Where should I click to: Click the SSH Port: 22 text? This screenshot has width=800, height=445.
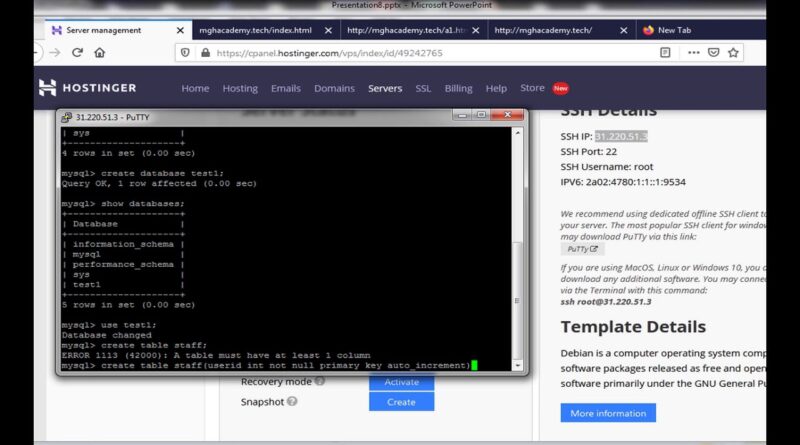(x=588, y=152)
